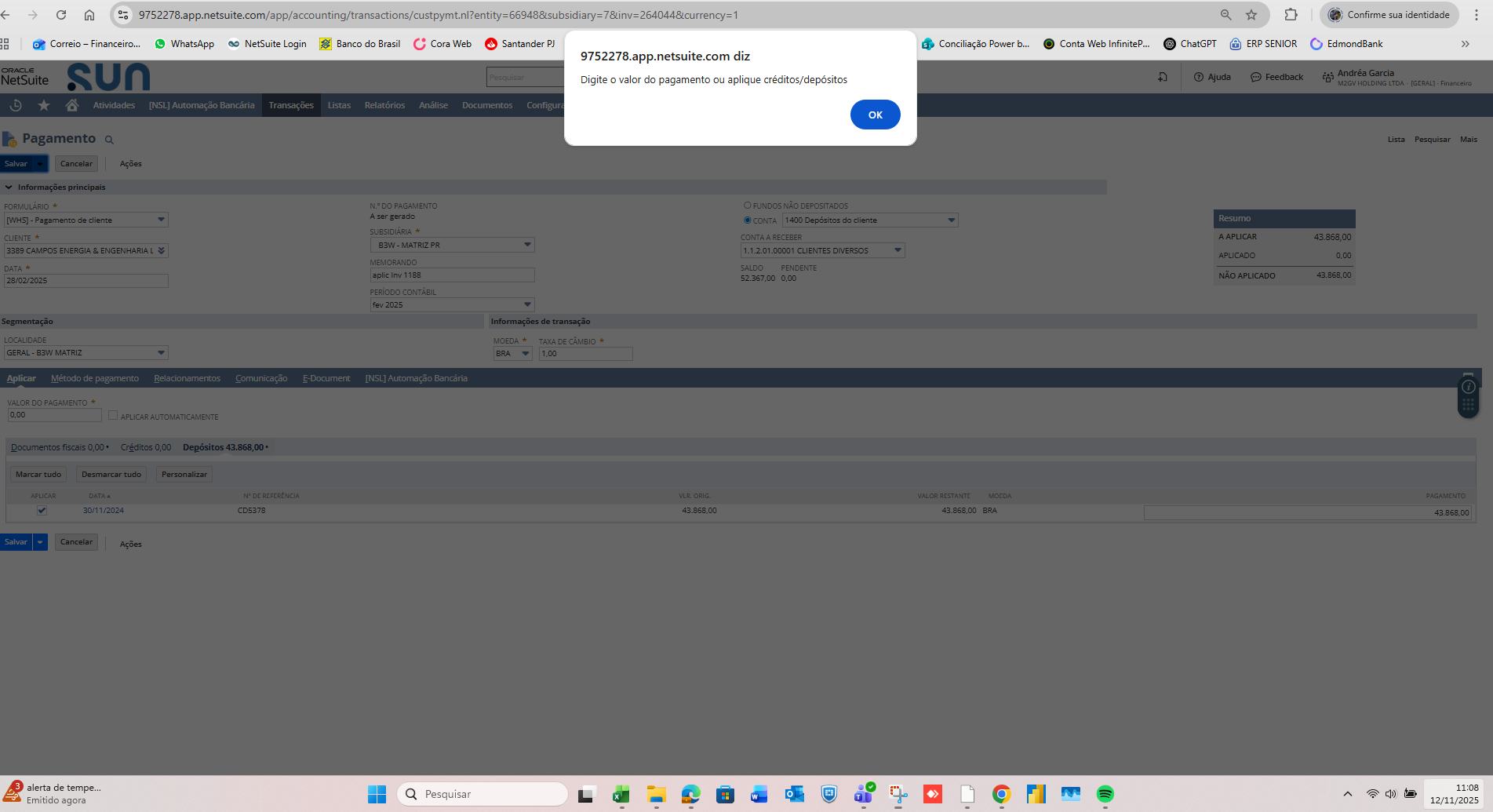Open the Período Contábil dropdown
Image resolution: width=1493 pixels, height=812 pixels.
click(527, 304)
